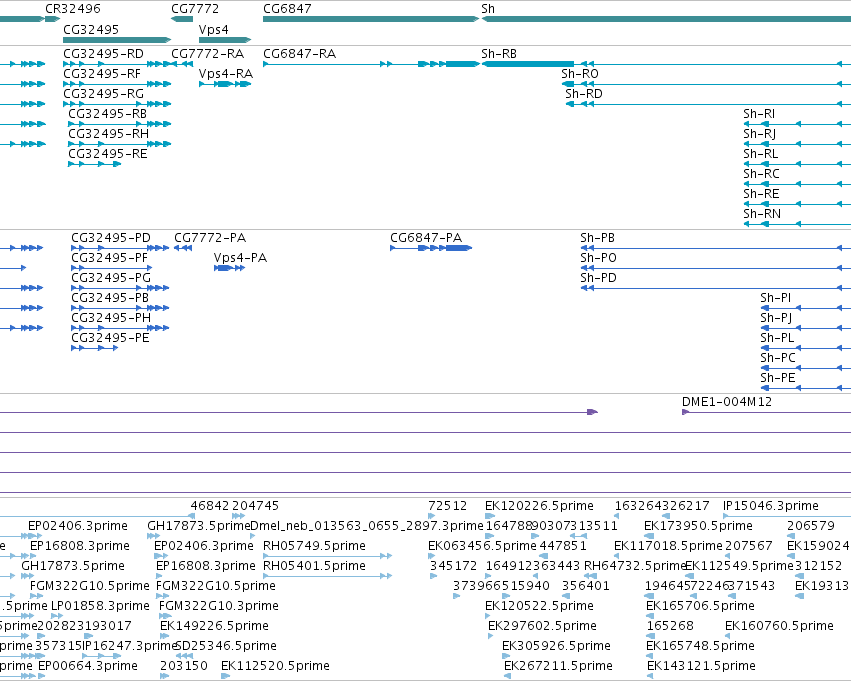Open the CG7772-RA transcript label
Image resolution: width=851 pixels, height=681 pixels.
(x=207, y=54)
